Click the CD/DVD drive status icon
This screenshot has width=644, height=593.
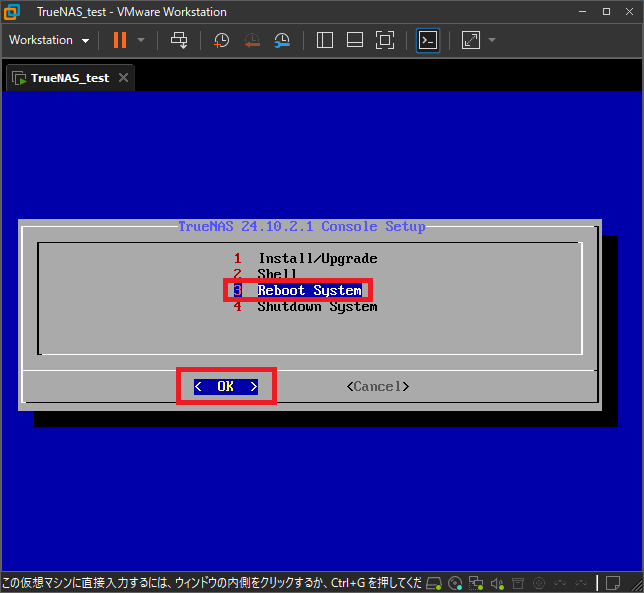455,583
